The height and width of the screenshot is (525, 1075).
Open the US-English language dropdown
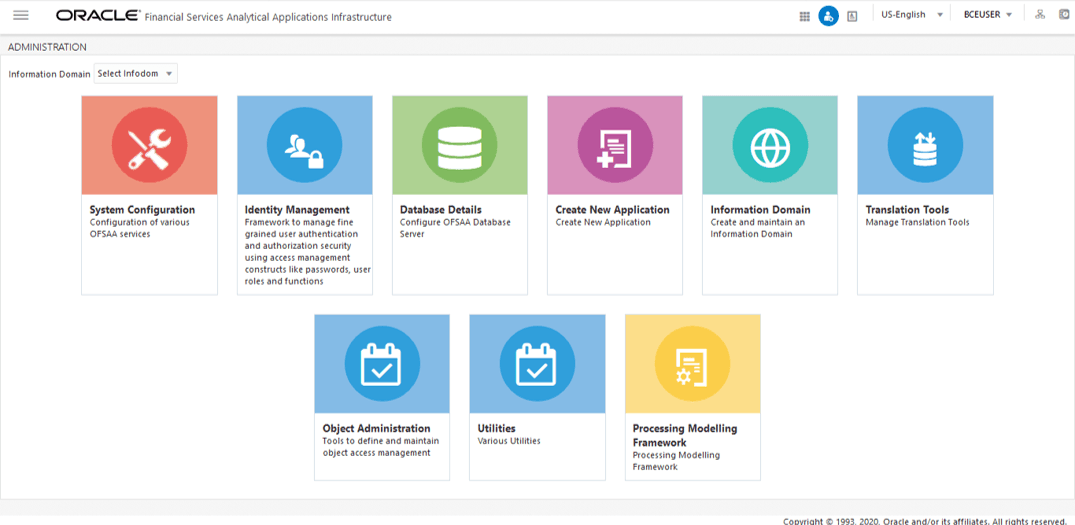click(912, 14)
